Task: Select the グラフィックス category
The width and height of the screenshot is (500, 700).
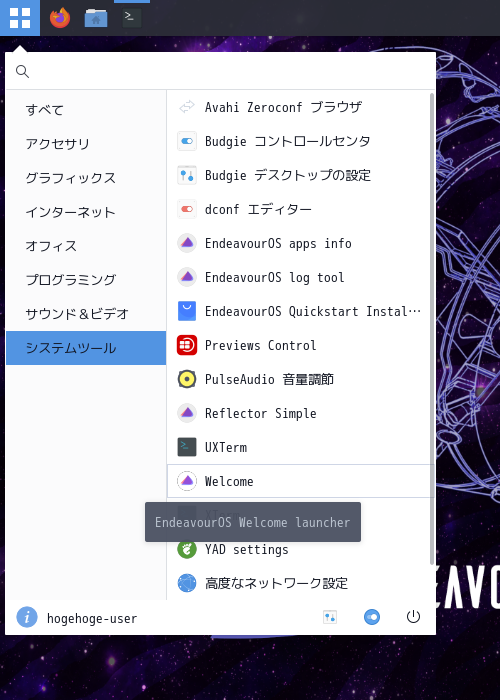Action: [86, 178]
